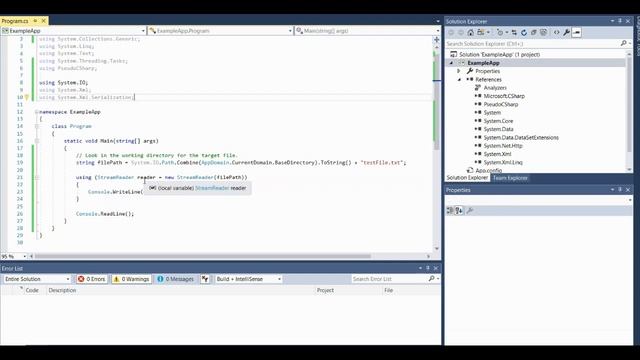The width and height of the screenshot is (640, 360).
Task: Collapse the References tree node
Action: [x=460, y=80]
